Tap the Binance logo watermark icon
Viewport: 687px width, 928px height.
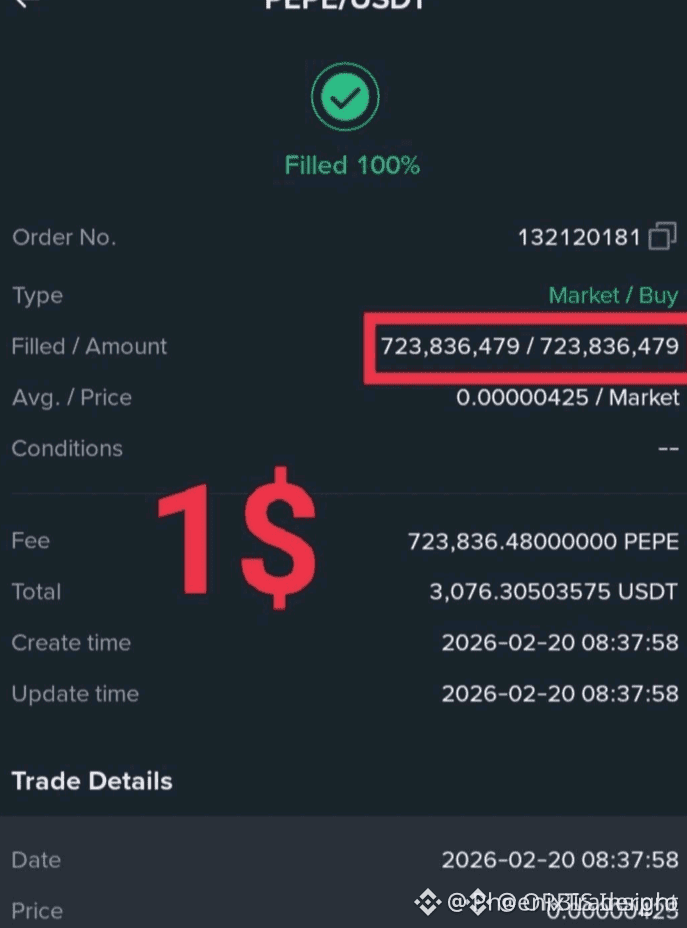(x=427, y=902)
